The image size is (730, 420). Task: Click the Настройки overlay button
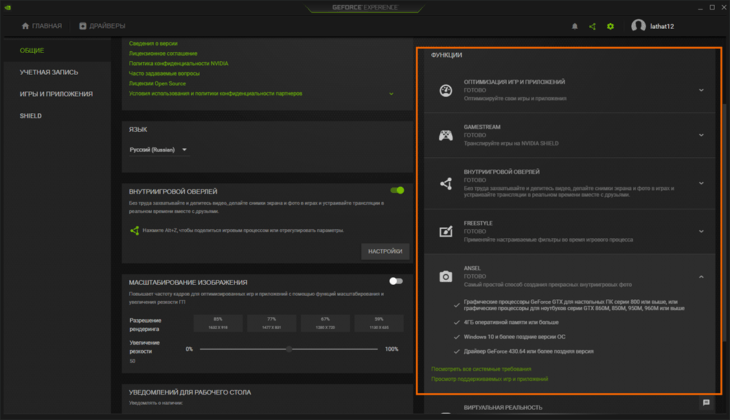tap(385, 251)
